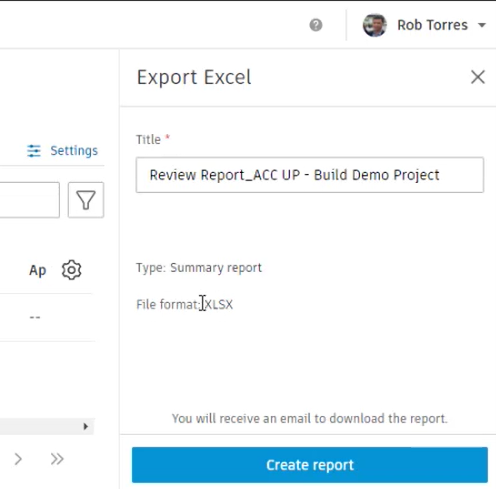
Task: Open the Settings link
Action: pyautogui.click(x=74, y=151)
